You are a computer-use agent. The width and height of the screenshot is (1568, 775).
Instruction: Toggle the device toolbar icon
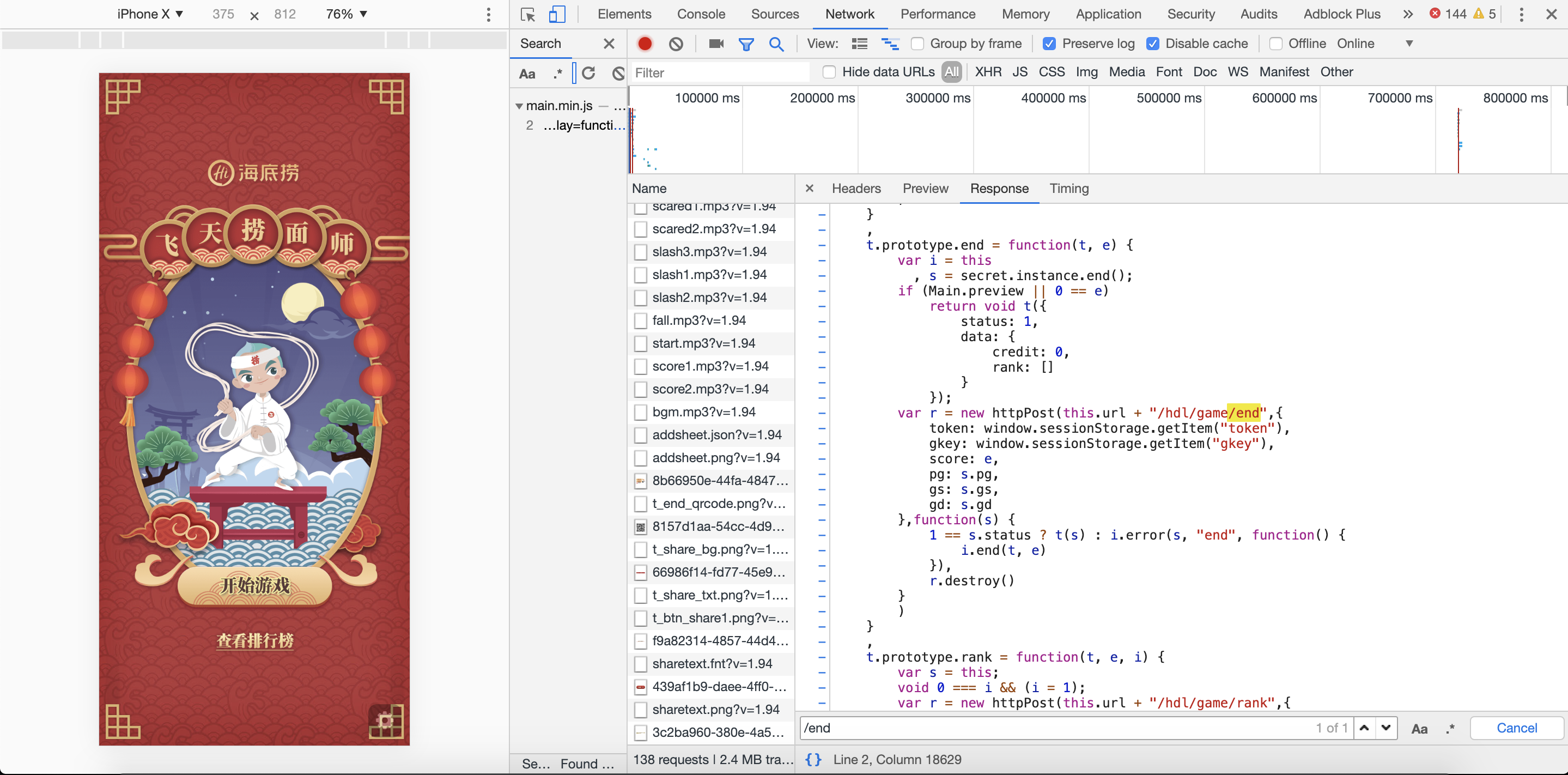pos(556,14)
